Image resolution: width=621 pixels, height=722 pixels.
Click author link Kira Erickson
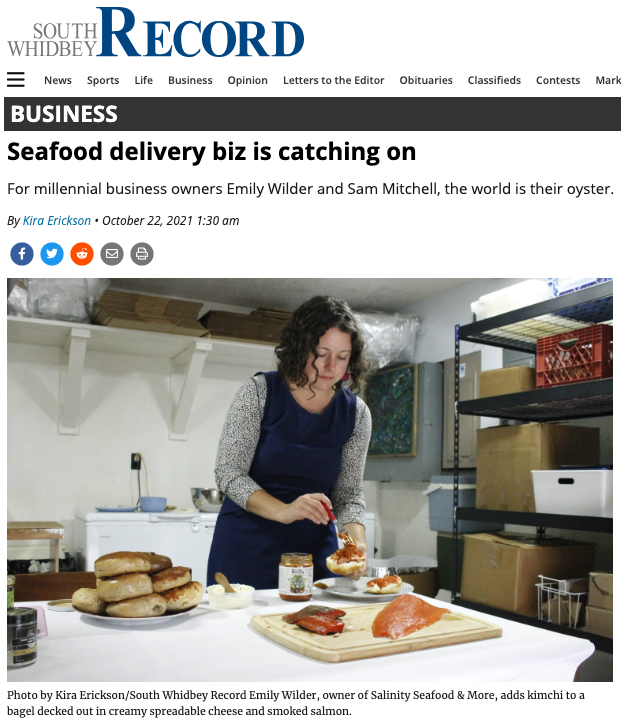pos(57,221)
